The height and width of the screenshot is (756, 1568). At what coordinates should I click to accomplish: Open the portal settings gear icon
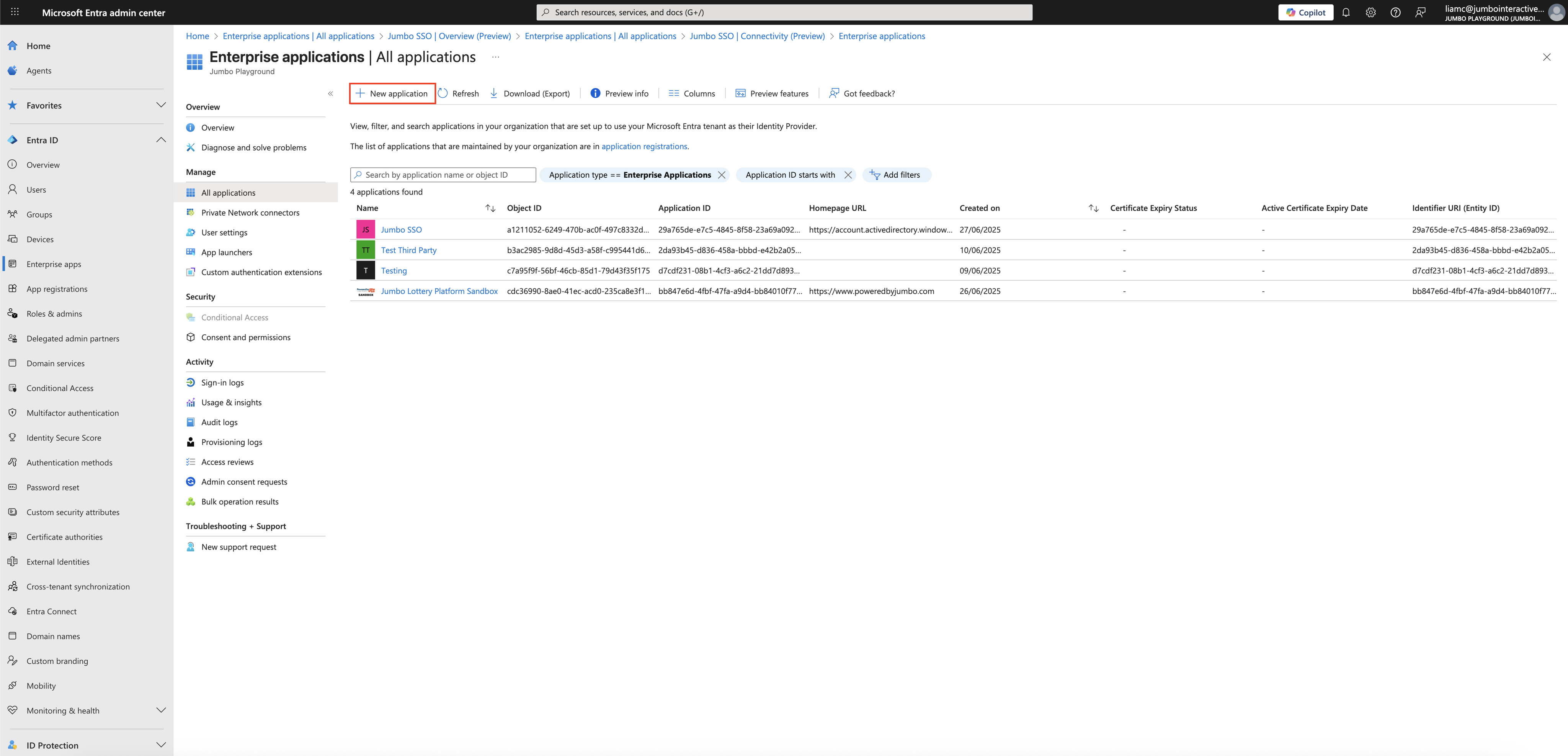[1371, 12]
